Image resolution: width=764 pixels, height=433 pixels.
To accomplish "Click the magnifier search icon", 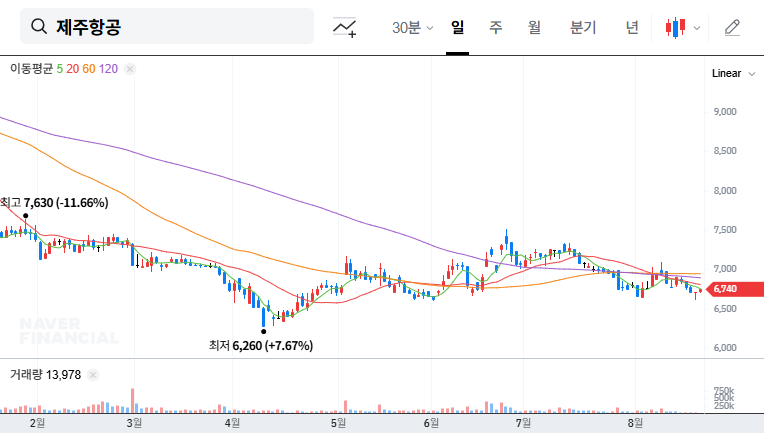I will tap(39, 27).
